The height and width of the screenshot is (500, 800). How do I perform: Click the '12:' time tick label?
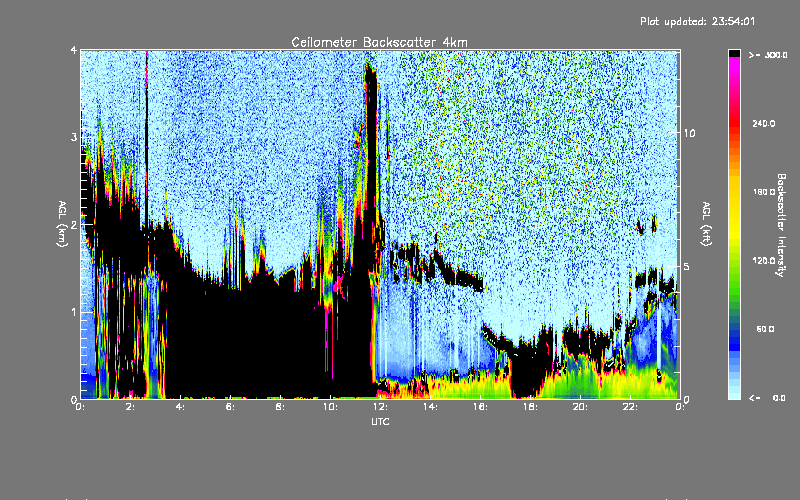click(380, 407)
